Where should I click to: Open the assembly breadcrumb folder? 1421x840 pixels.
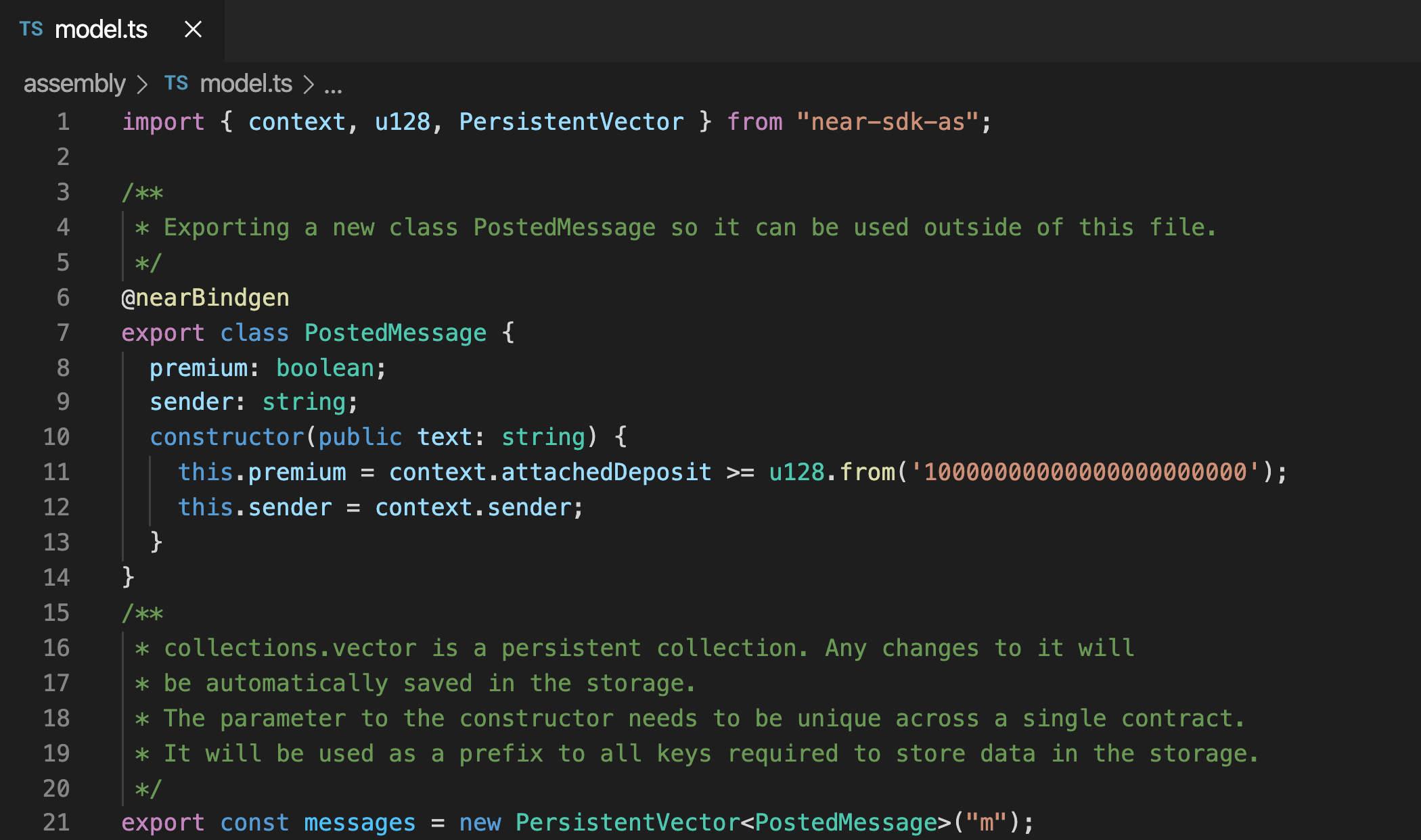pyautogui.click(x=74, y=84)
